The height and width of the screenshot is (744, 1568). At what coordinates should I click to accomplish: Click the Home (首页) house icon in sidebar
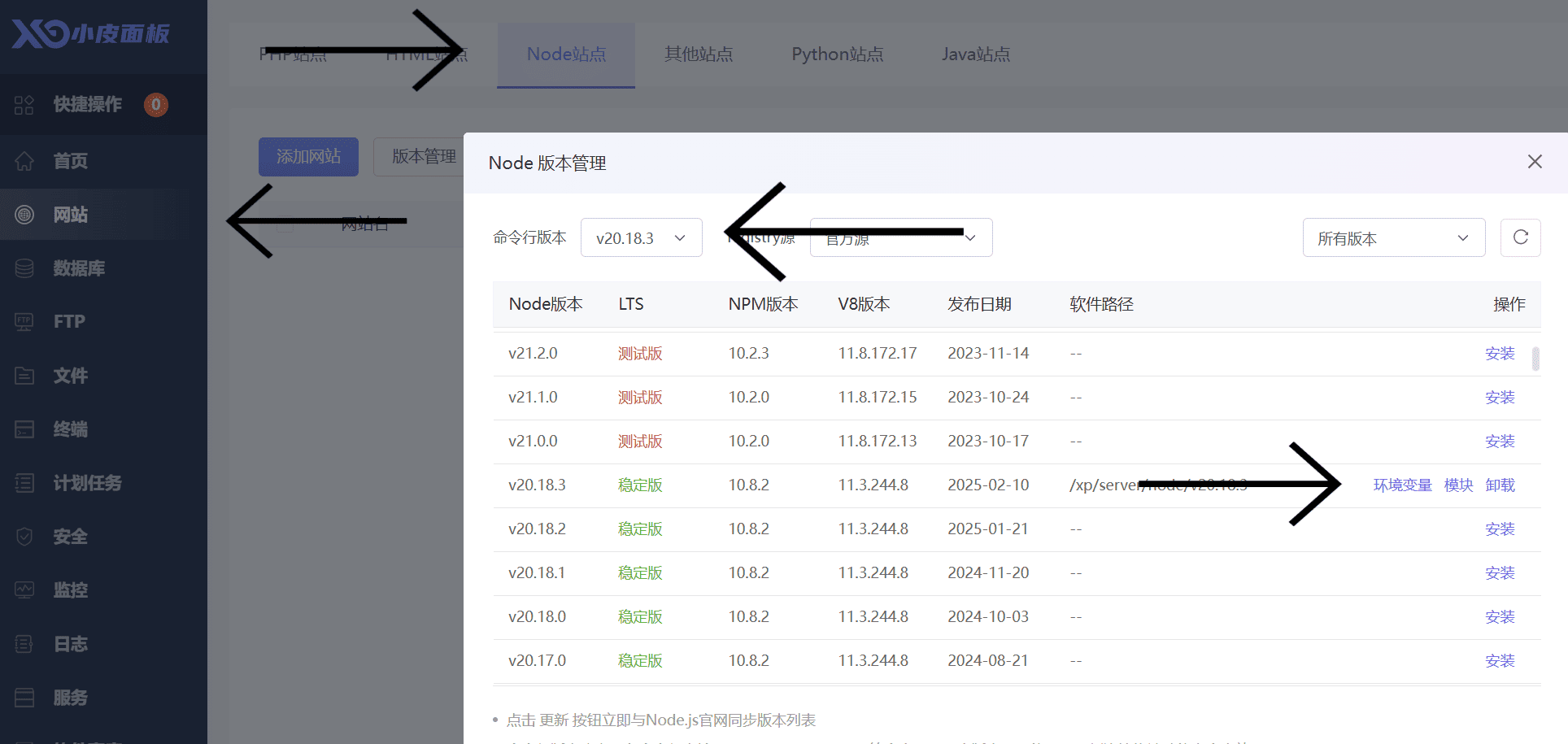(x=24, y=161)
